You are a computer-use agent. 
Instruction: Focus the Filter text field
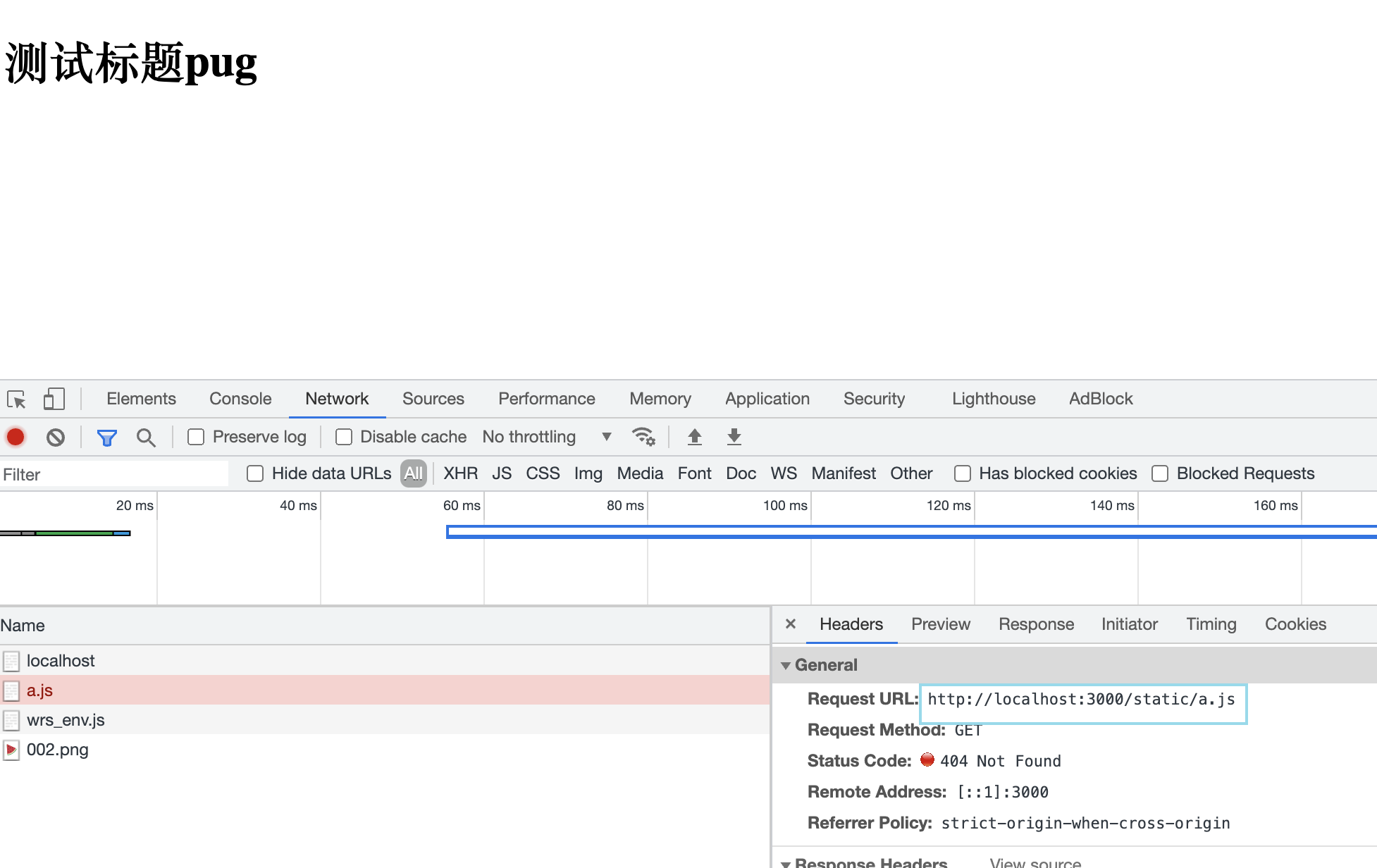pos(114,474)
